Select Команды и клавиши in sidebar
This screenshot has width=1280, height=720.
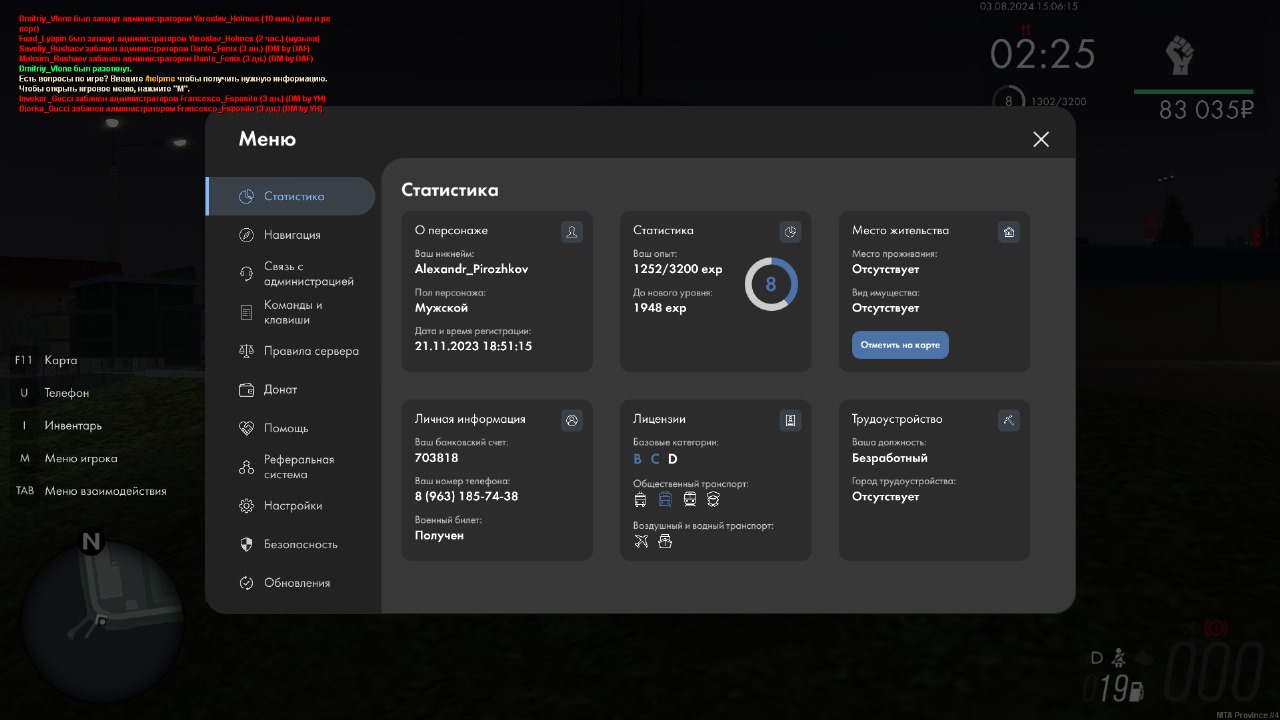[x=291, y=312]
